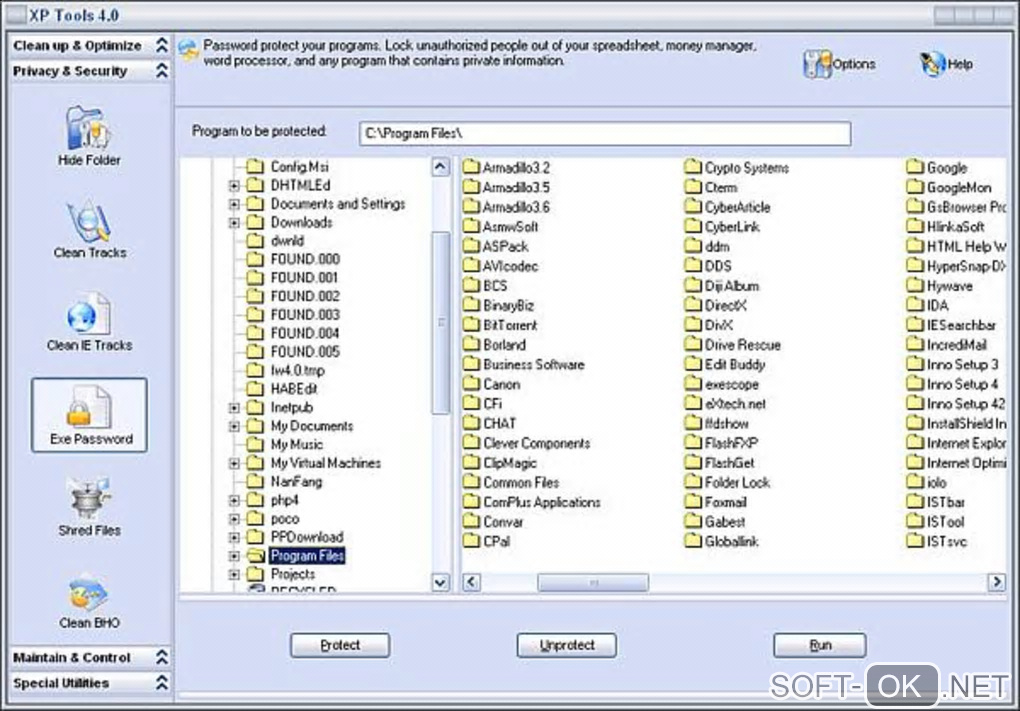Open Options settings
The height and width of the screenshot is (711, 1020).
839,64
